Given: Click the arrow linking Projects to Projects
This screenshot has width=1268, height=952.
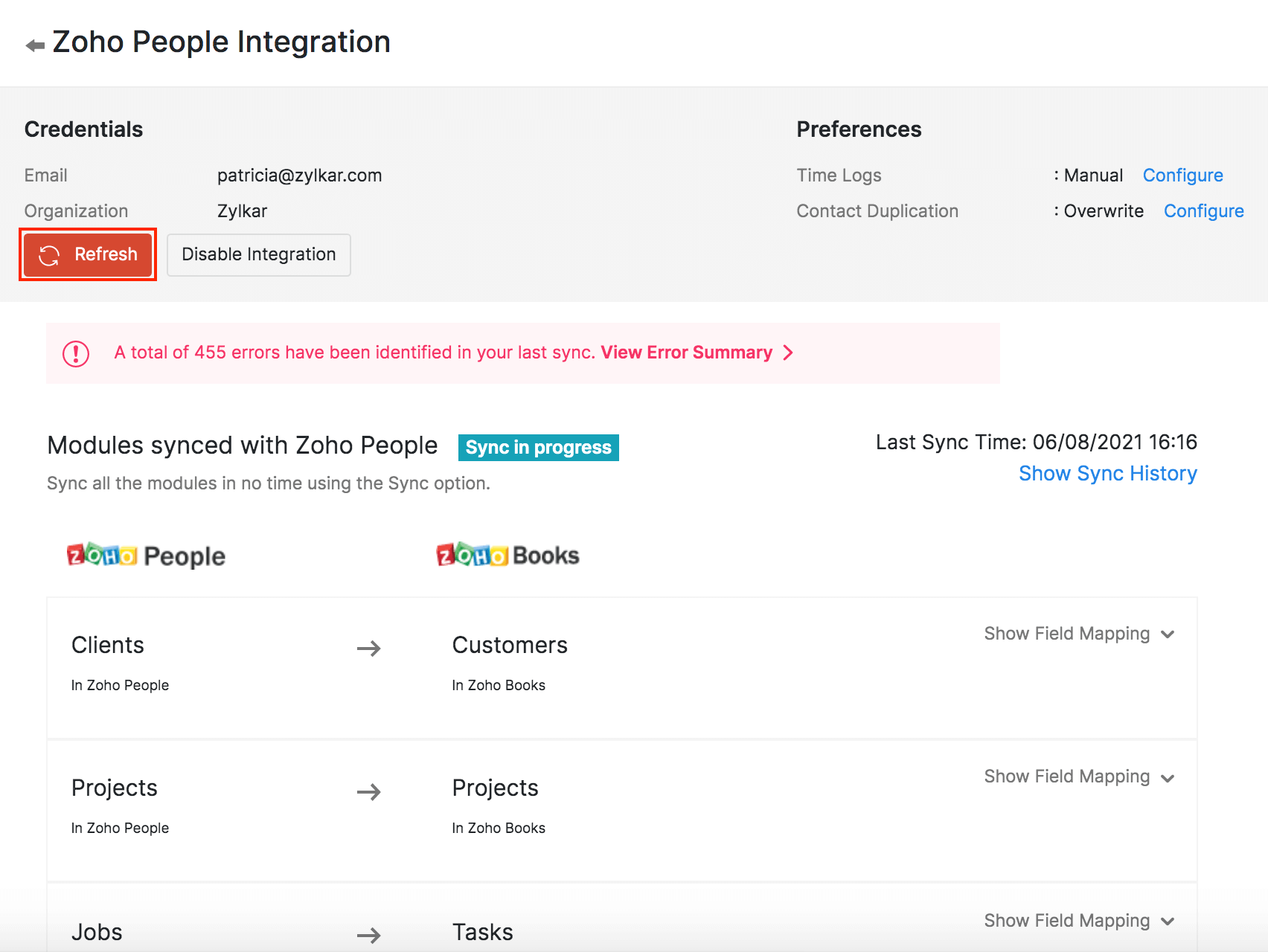Looking at the screenshot, I should 370,791.
